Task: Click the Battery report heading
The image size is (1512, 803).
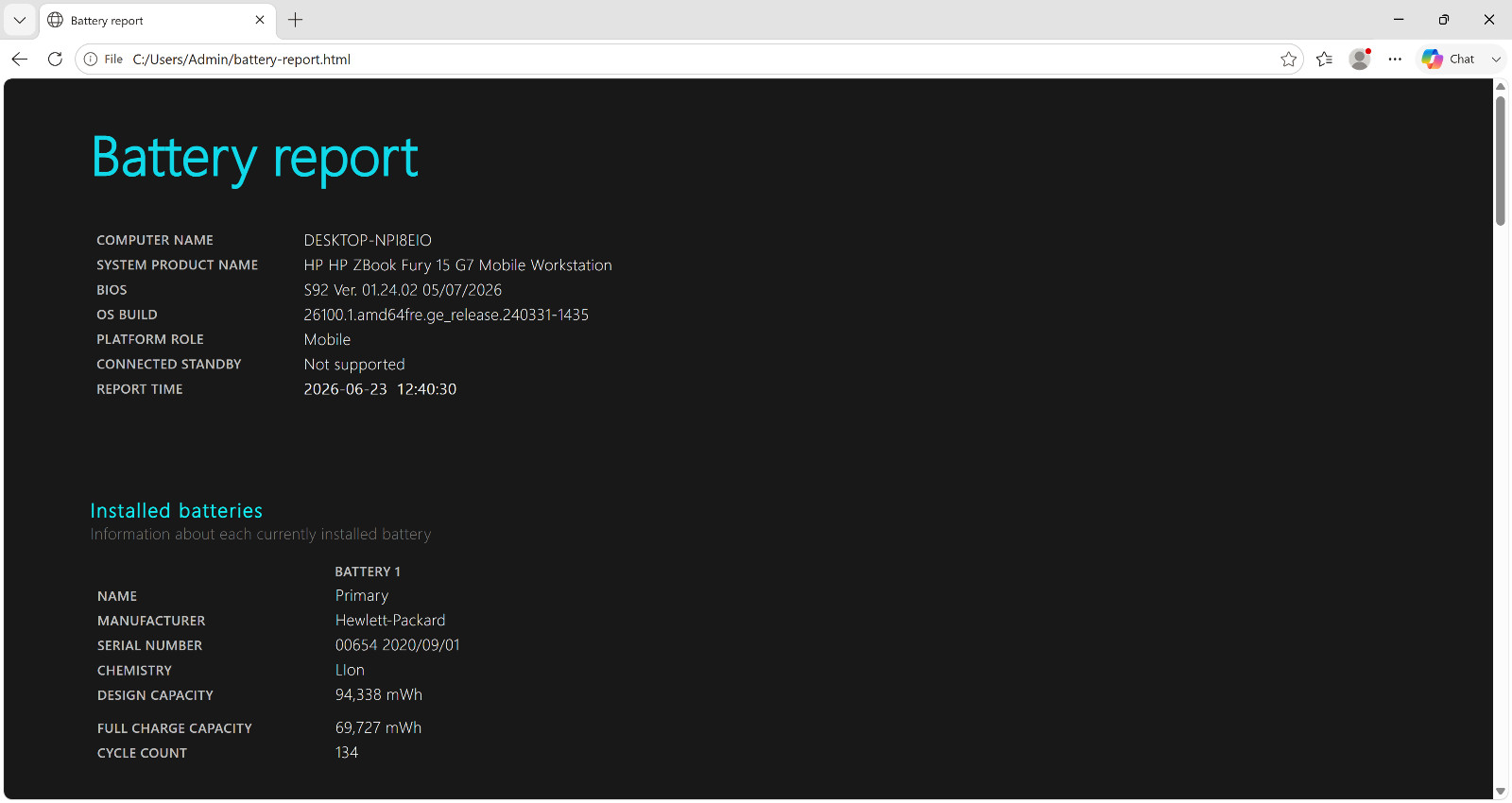Action: (x=255, y=158)
